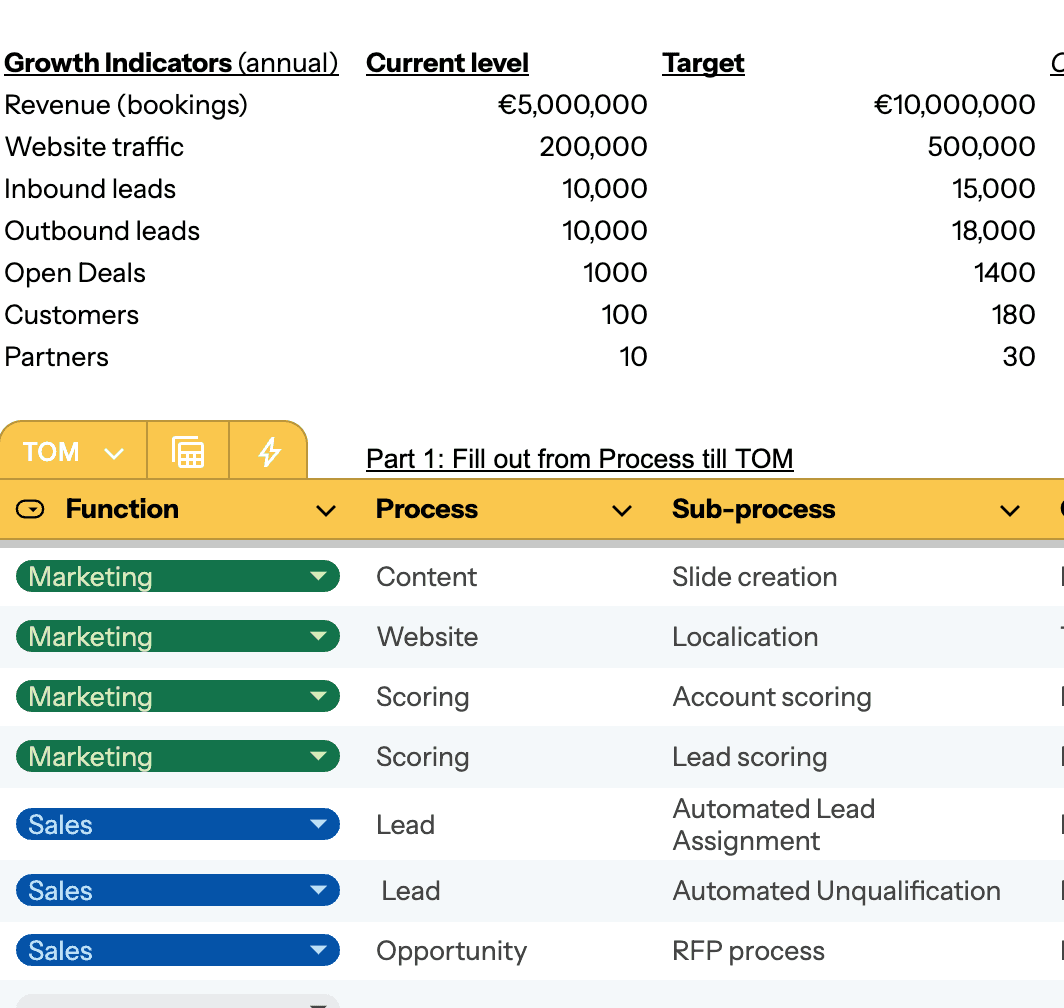Select the Customers label cell
The height and width of the screenshot is (1008, 1064).
coord(72,315)
